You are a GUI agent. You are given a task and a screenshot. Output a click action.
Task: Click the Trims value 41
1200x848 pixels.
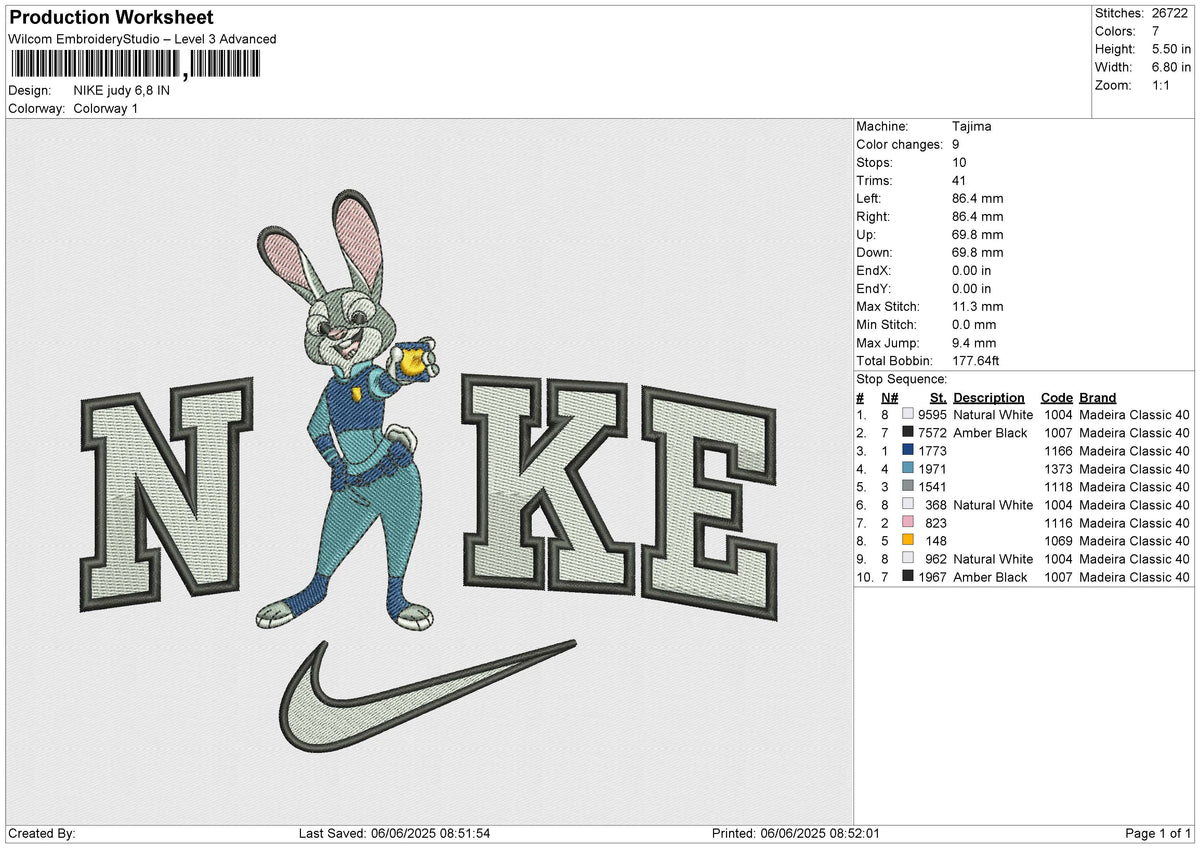960,181
